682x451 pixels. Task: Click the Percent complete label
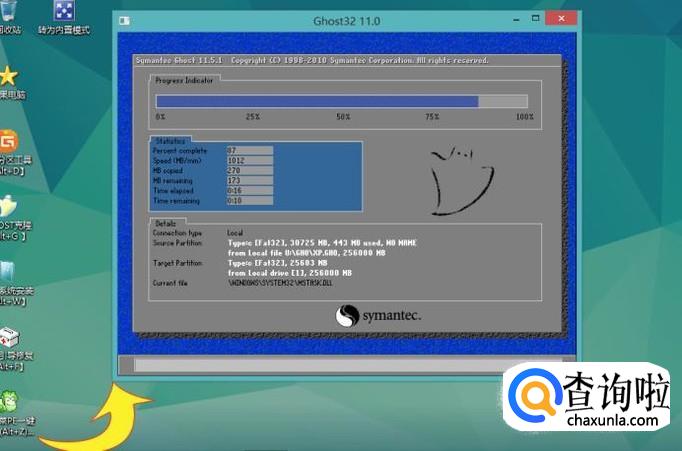[x=180, y=150]
